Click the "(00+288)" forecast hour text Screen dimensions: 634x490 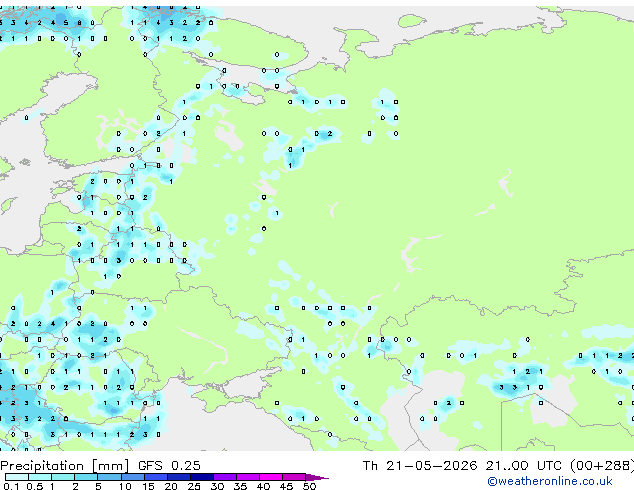coord(602,466)
